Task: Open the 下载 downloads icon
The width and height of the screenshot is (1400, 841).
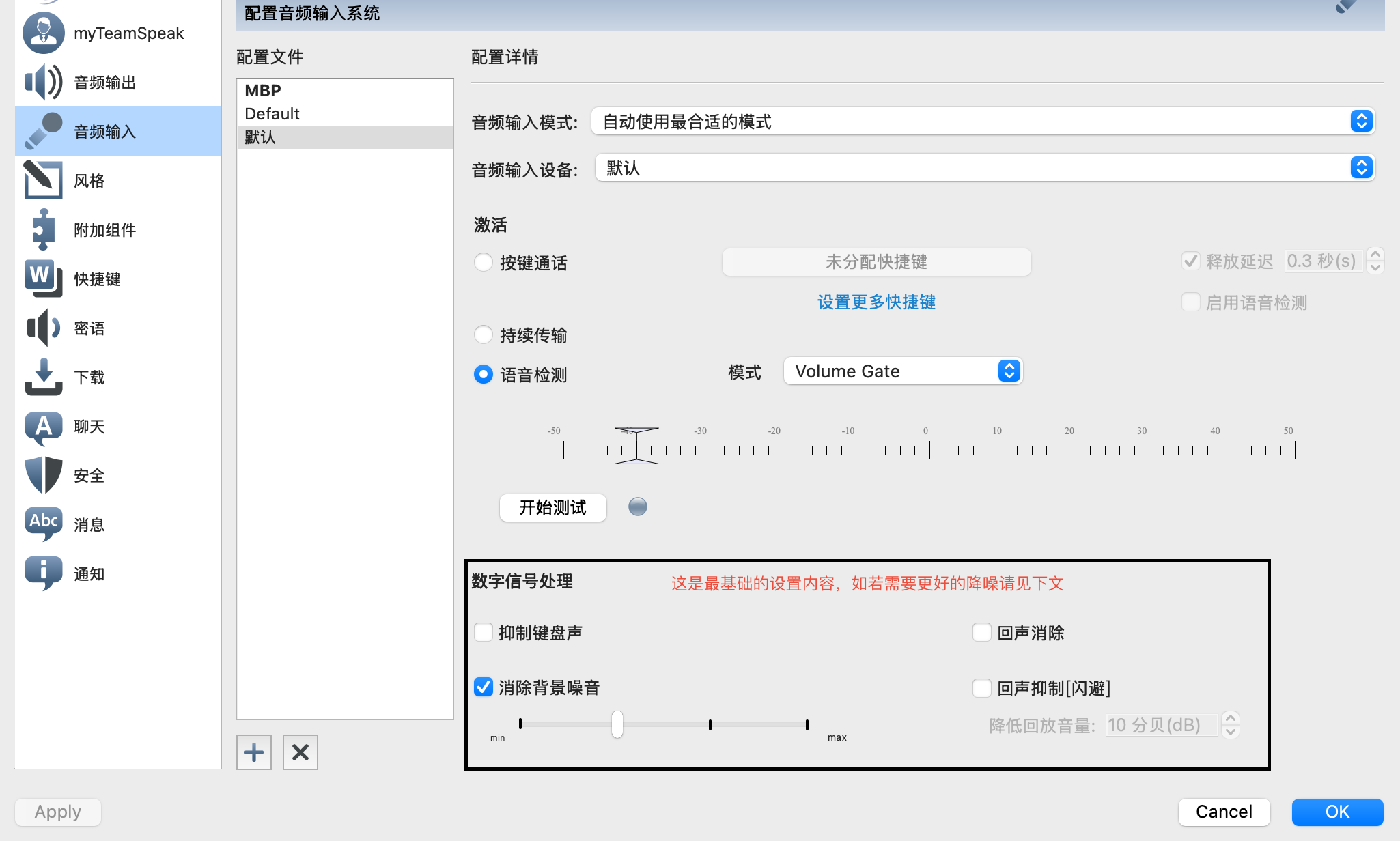Action: (x=44, y=377)
